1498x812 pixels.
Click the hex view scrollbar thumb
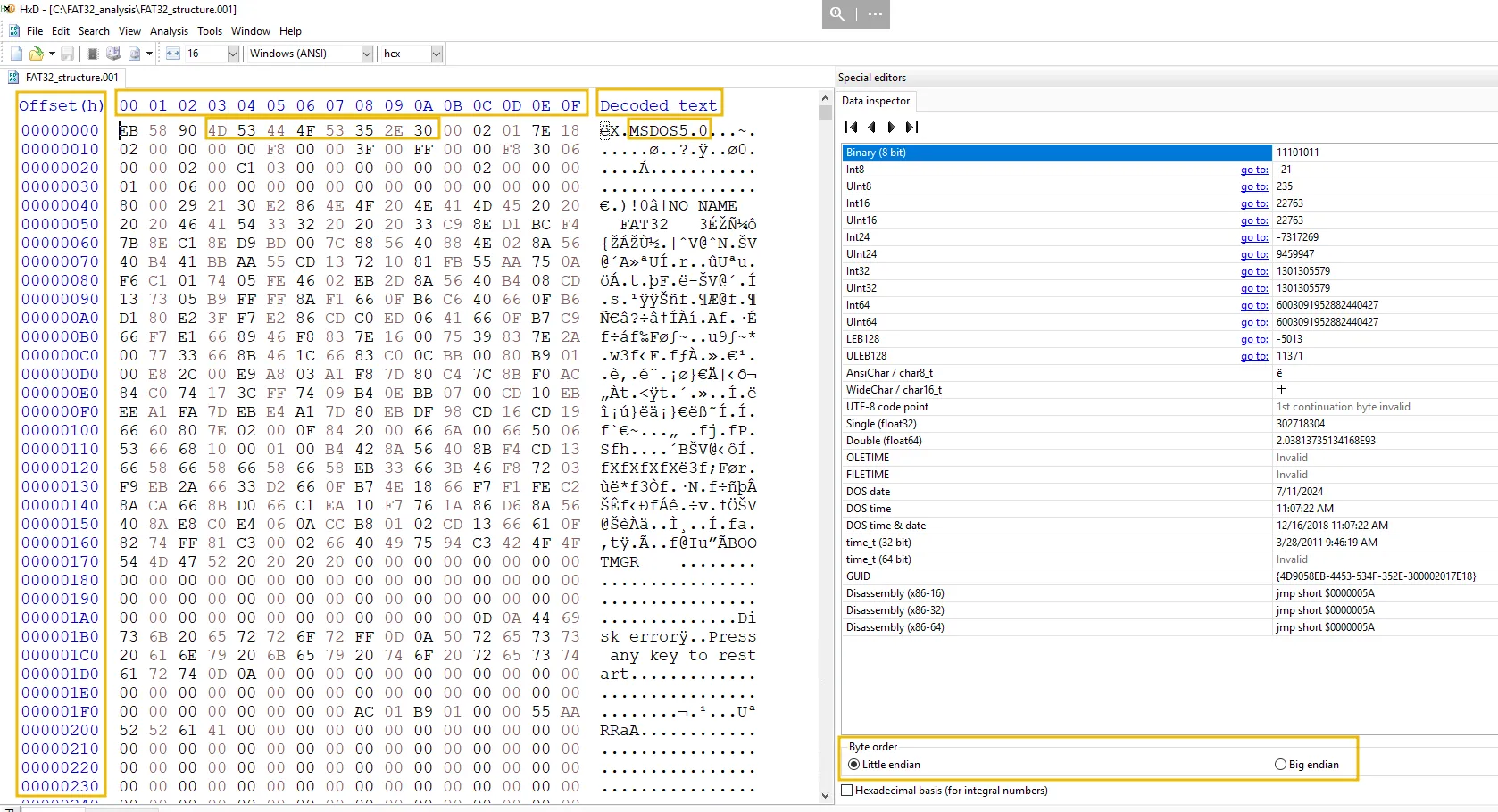825,112
